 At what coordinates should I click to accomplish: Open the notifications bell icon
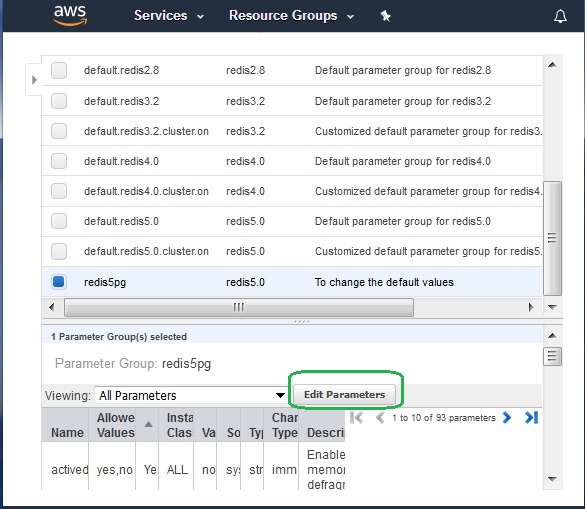(x=560, y=16)
